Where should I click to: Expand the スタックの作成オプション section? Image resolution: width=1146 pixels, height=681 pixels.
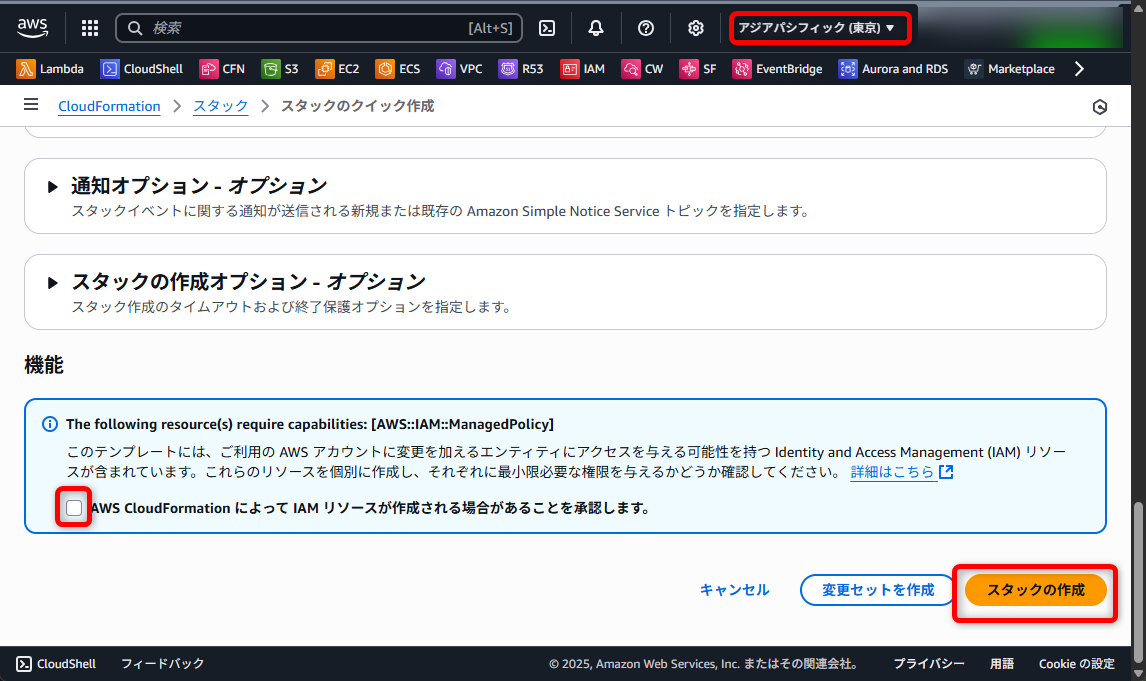[52, 281]
